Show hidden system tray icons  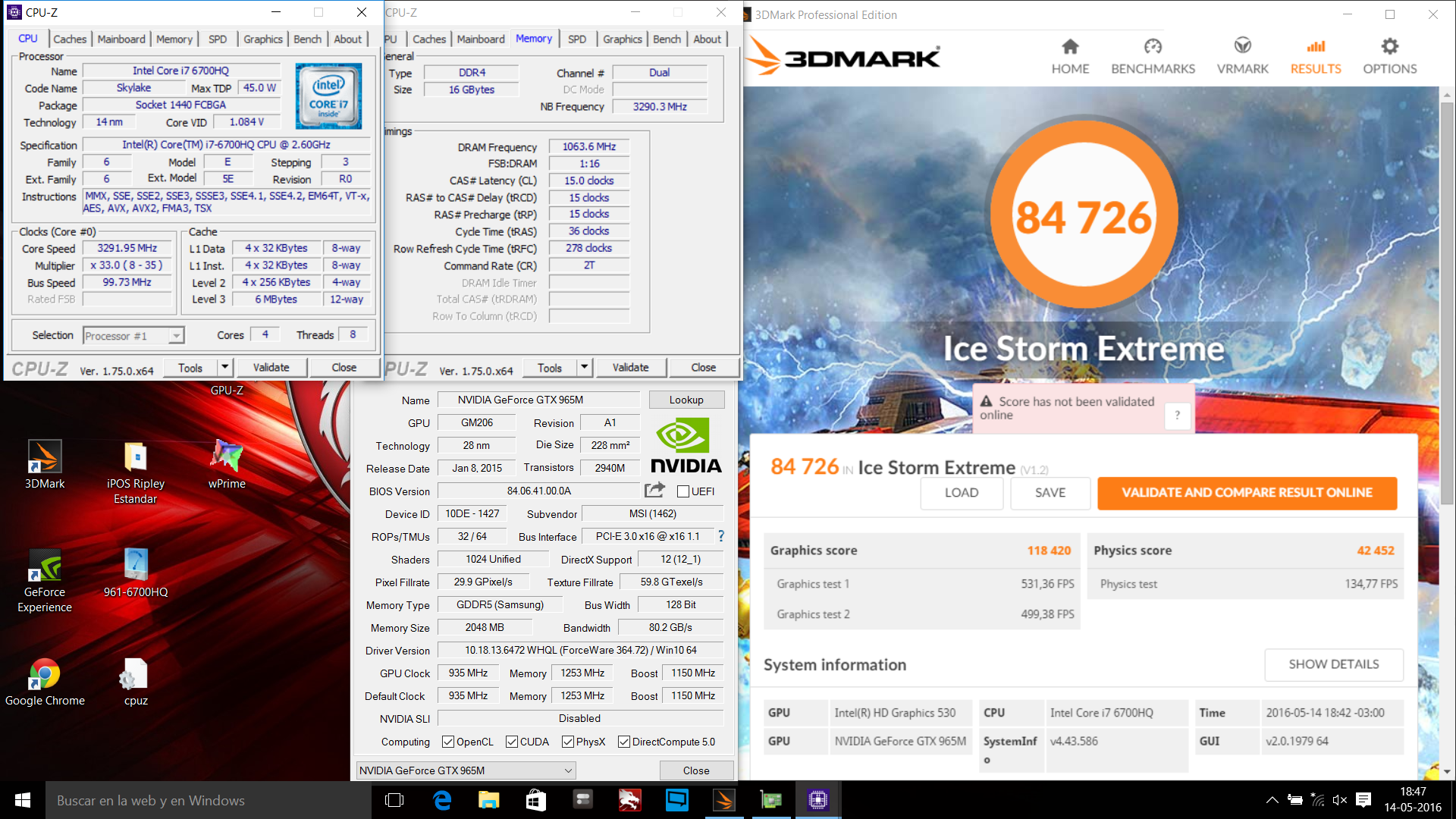1272,800
